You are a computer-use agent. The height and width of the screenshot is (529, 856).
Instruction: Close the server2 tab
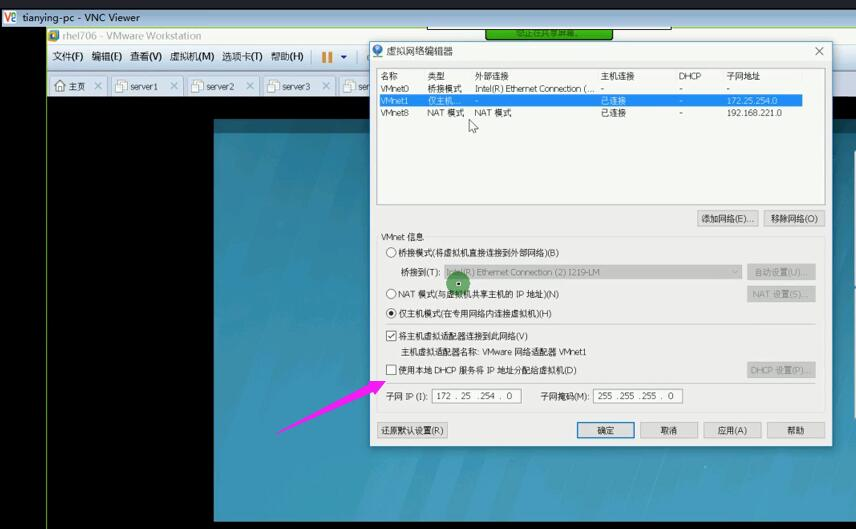point(249,86)
